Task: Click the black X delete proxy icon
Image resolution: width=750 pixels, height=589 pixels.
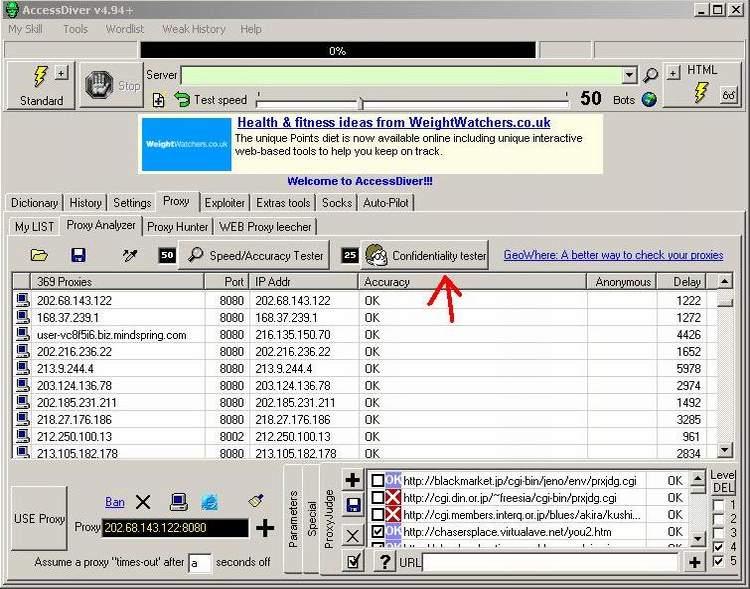Action: [143, 502]
